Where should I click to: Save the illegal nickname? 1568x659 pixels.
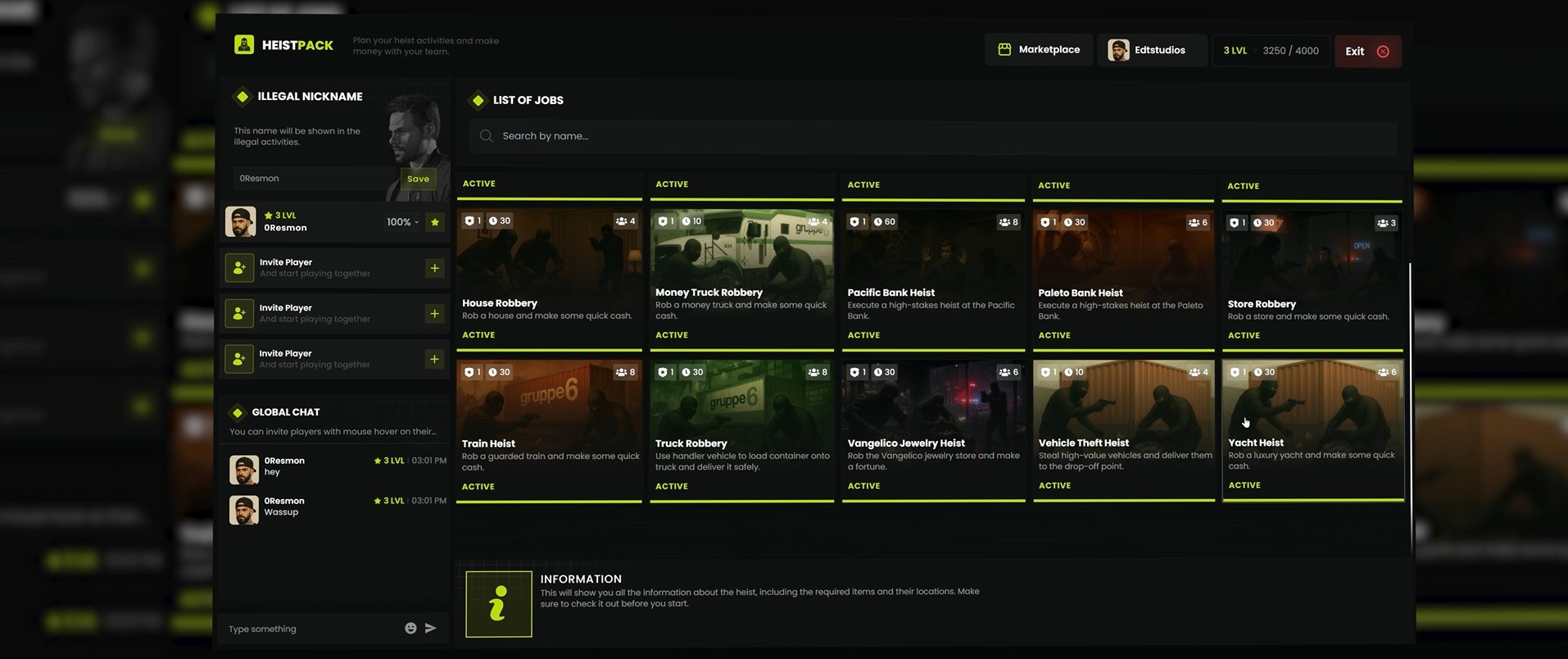click(418, 179)
